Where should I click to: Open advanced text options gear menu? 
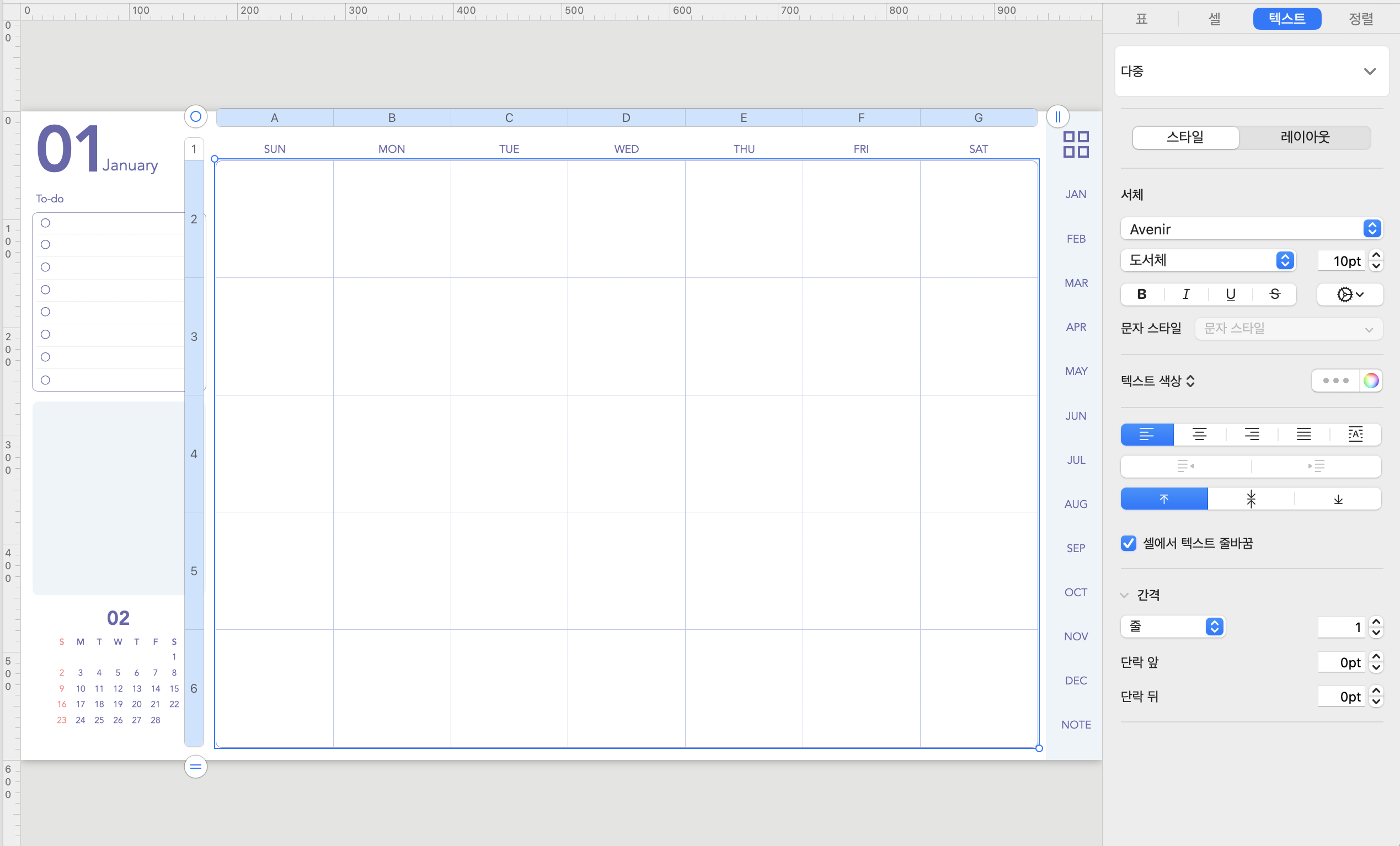click(1349, 295)
